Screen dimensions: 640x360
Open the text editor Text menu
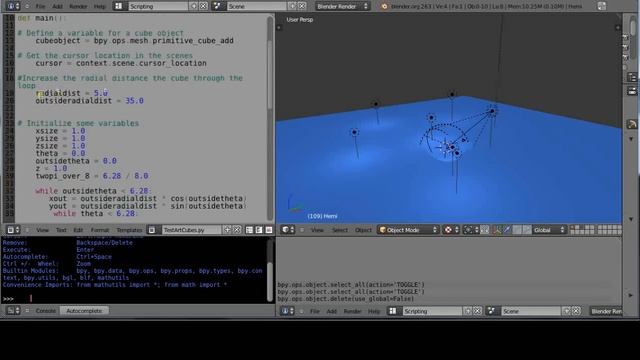tap(61, 230)
